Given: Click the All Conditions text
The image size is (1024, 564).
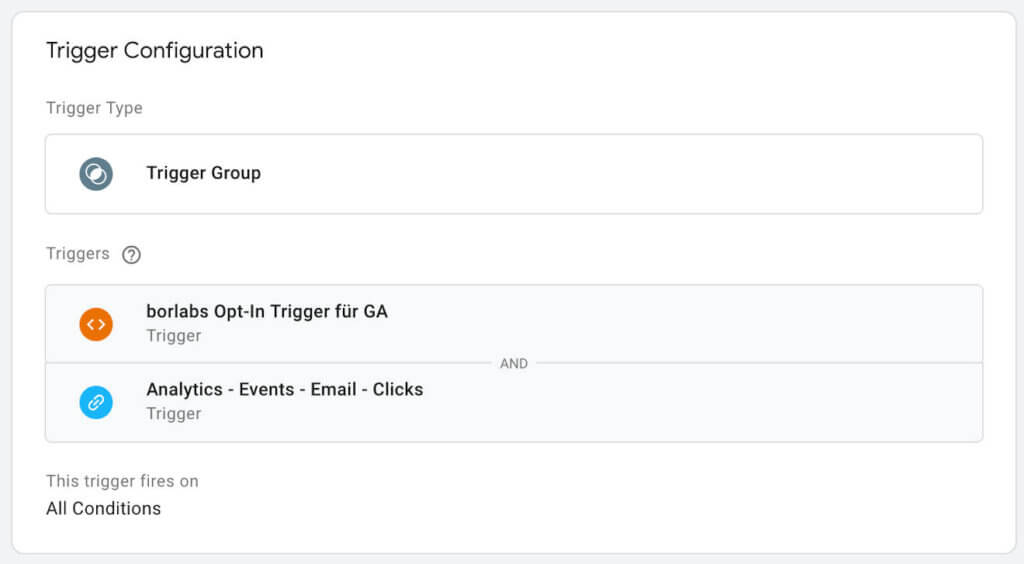Looking at the screenshot, I should tap(103, 509).
